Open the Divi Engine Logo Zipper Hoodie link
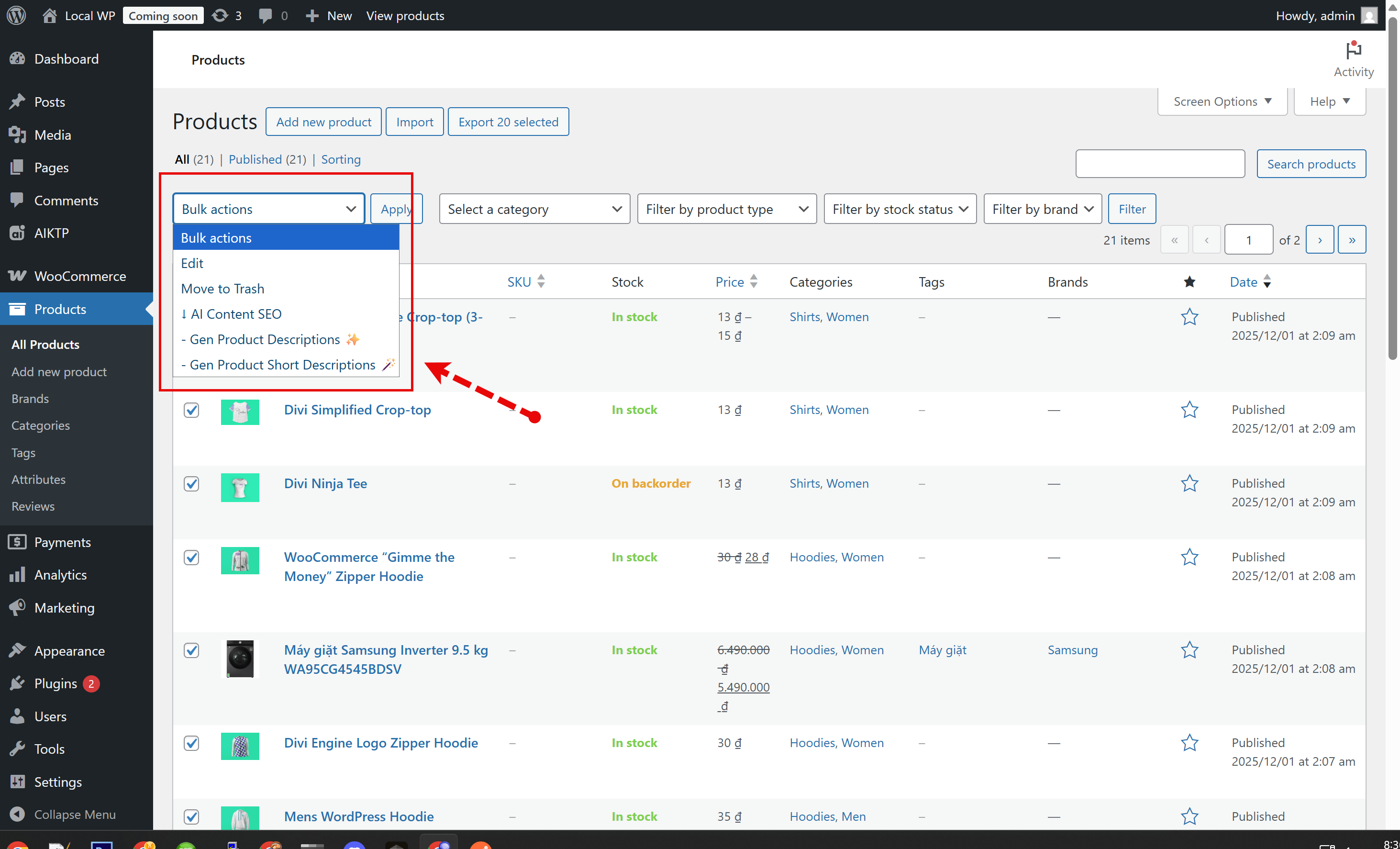 (x=381, y=743)
